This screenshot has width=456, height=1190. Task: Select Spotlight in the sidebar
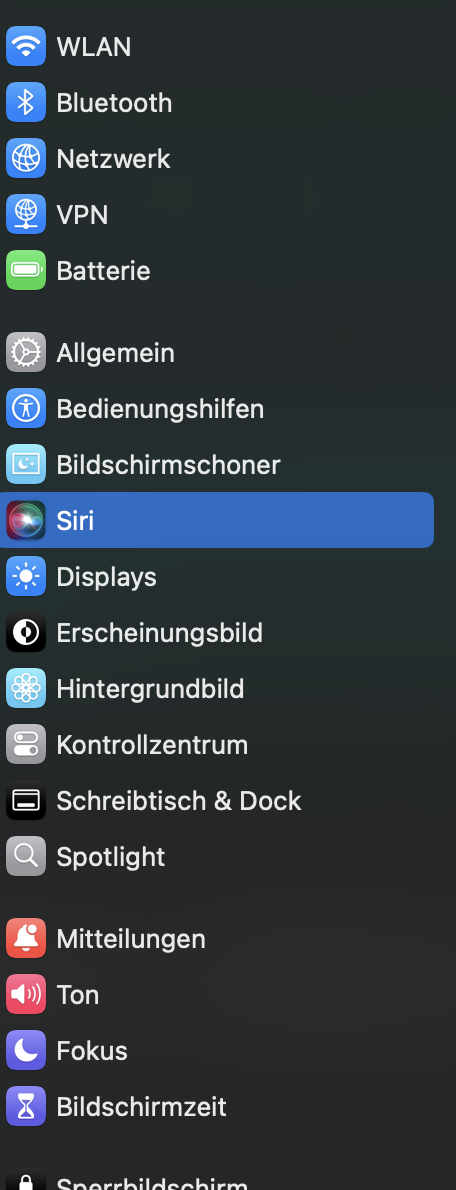pyautogui.click(x=217, y=857)
